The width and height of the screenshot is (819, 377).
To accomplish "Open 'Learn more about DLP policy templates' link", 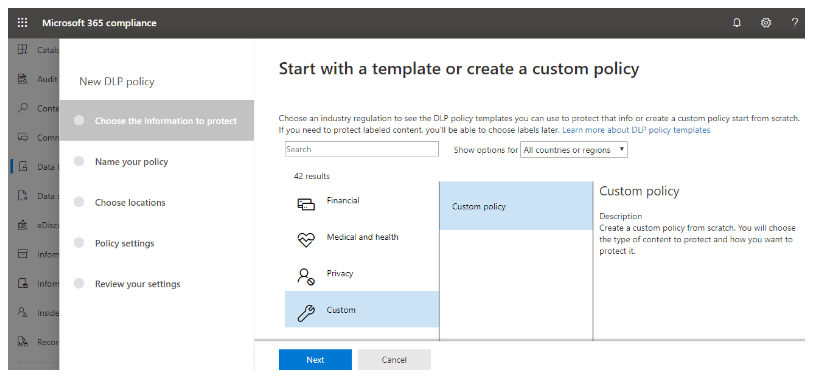I will 636,129.
